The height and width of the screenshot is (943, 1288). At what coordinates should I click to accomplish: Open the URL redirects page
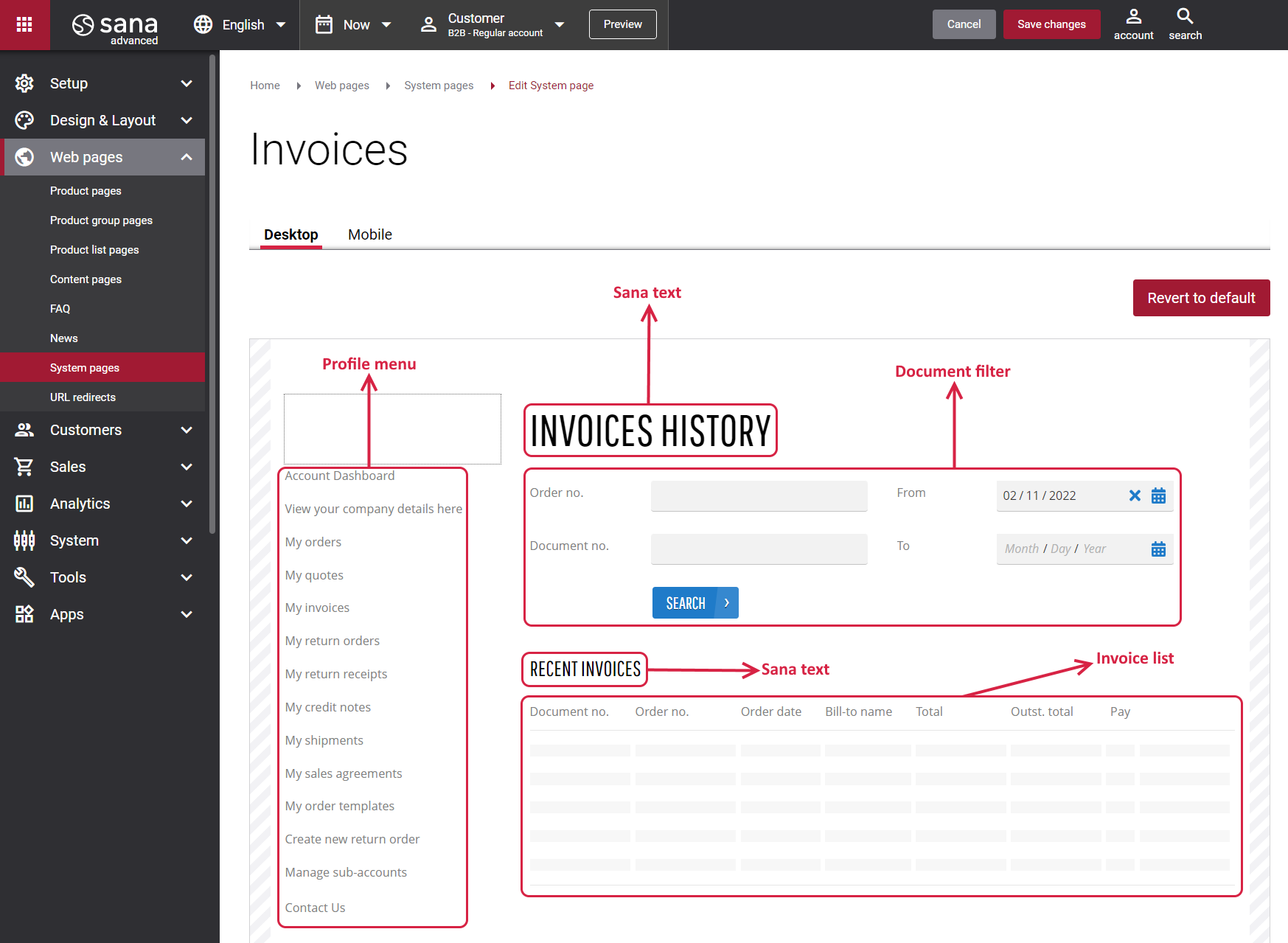click(83, 397)
